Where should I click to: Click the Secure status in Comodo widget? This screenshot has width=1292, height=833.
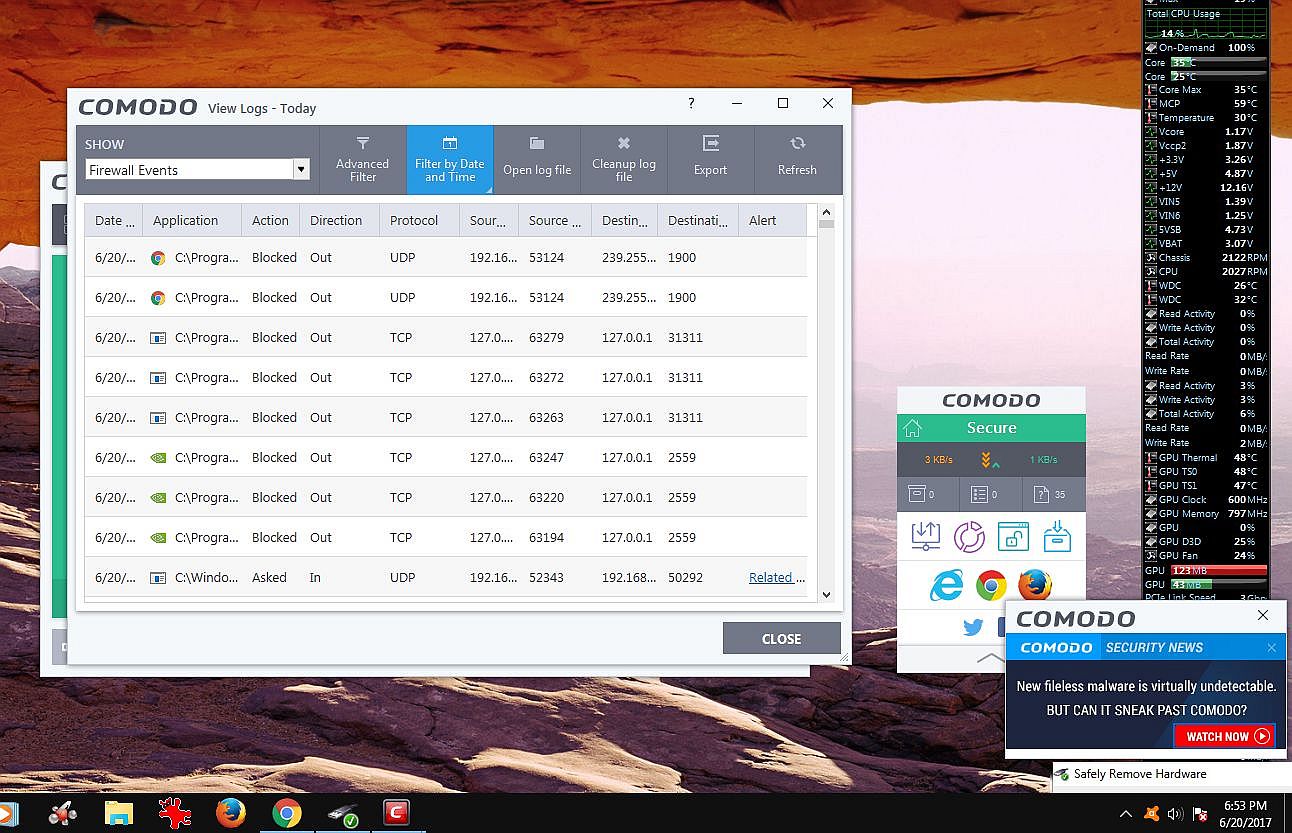click(991, 428)
